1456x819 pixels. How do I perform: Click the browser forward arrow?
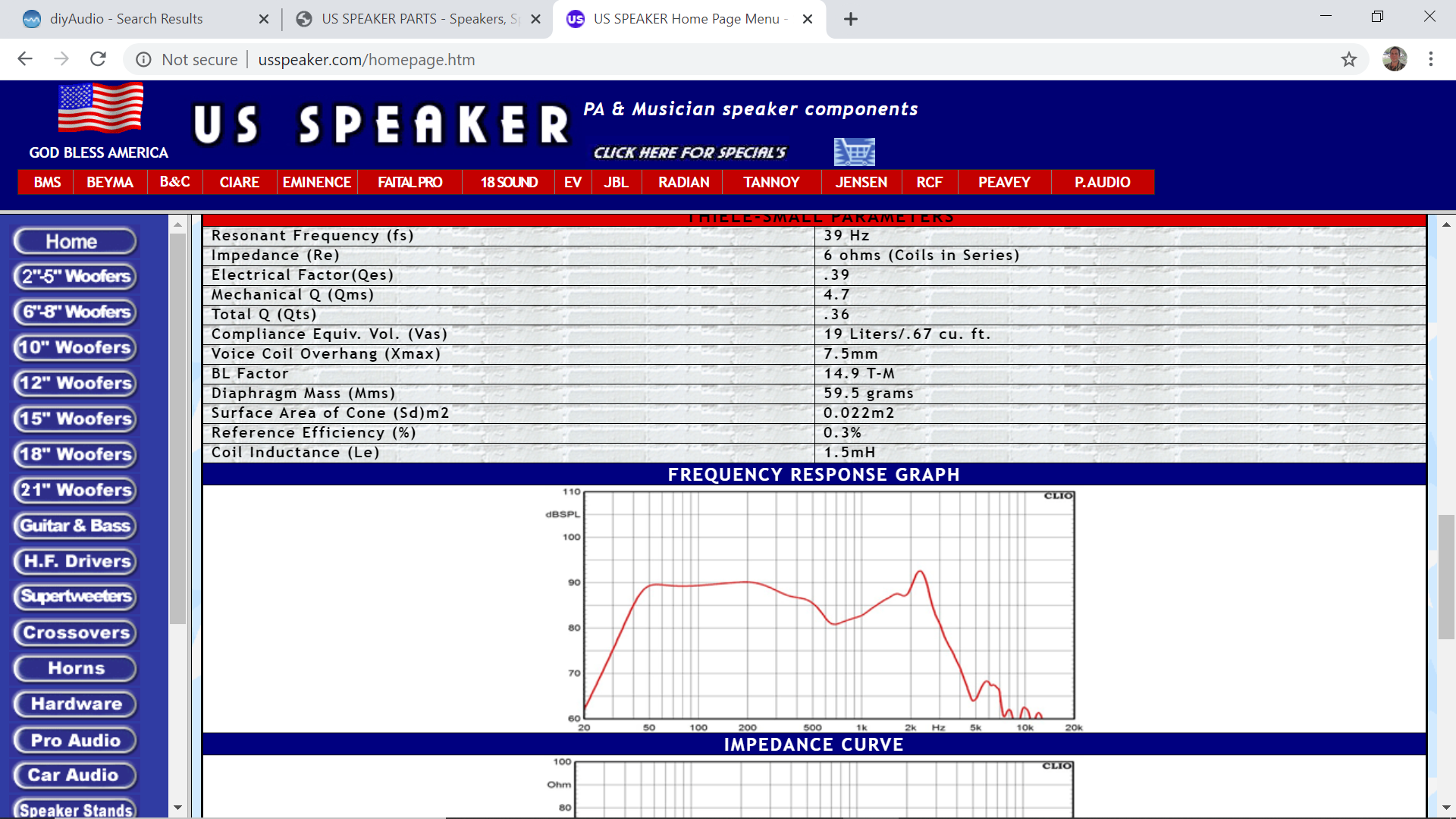pyautogui.click(x=61, y=59)
